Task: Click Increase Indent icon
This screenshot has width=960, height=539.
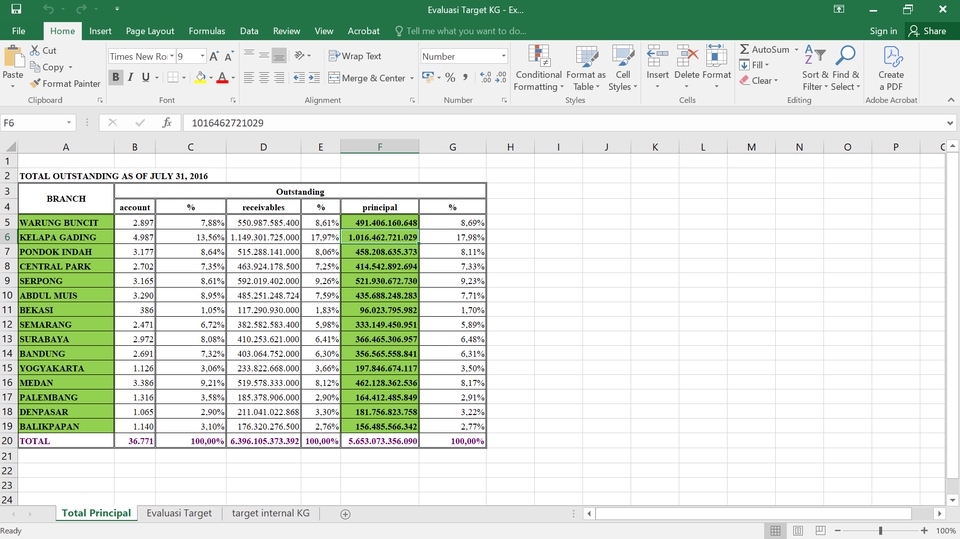Action: 314,78
